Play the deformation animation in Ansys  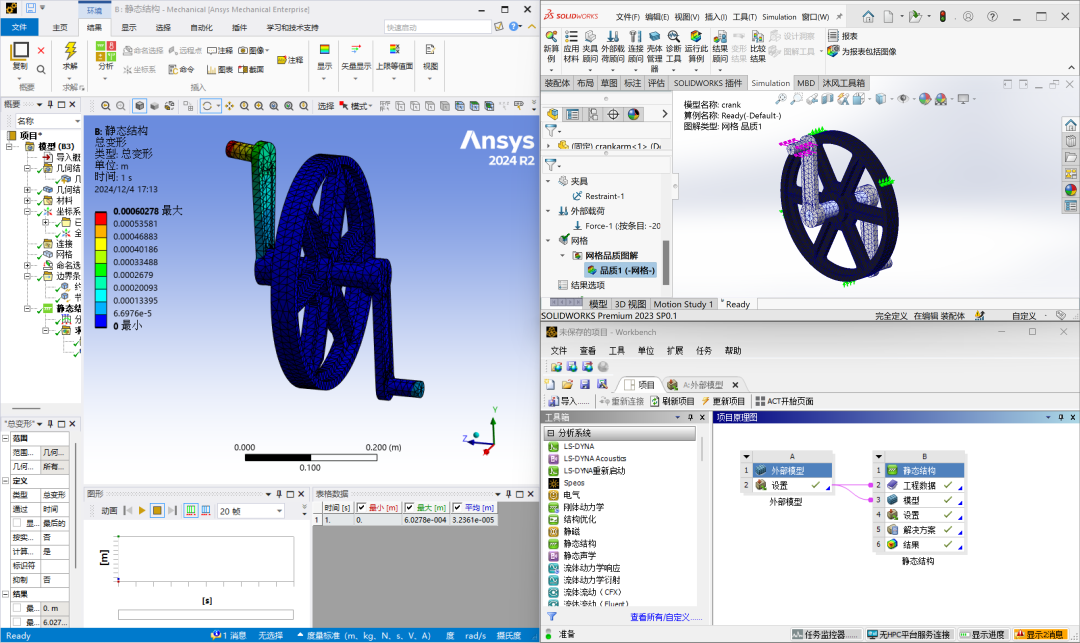[x=142, y=511]
